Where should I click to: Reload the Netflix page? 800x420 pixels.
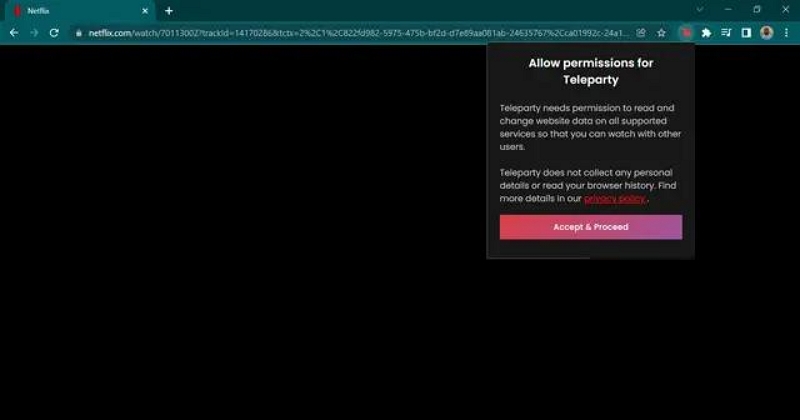pyautogui.click(x=54, y=33)
